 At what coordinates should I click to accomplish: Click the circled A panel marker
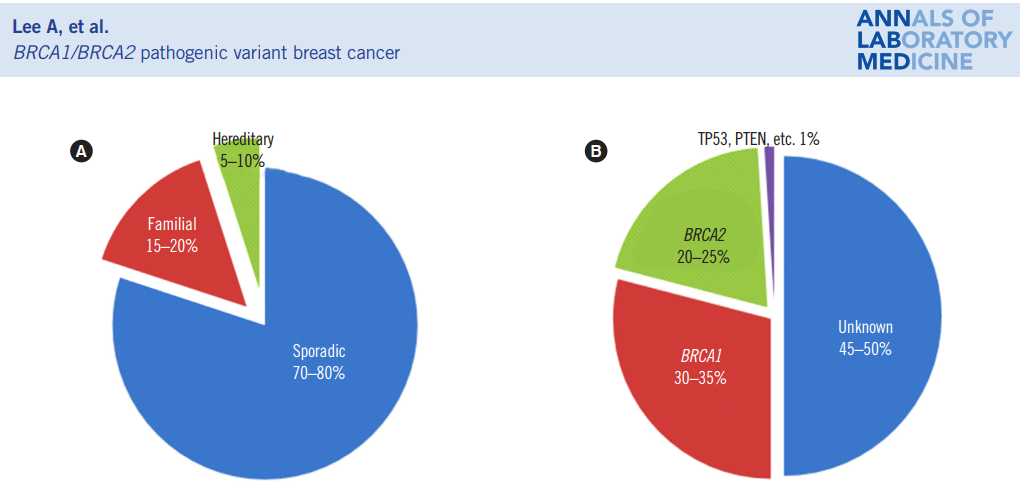point(81,151)
